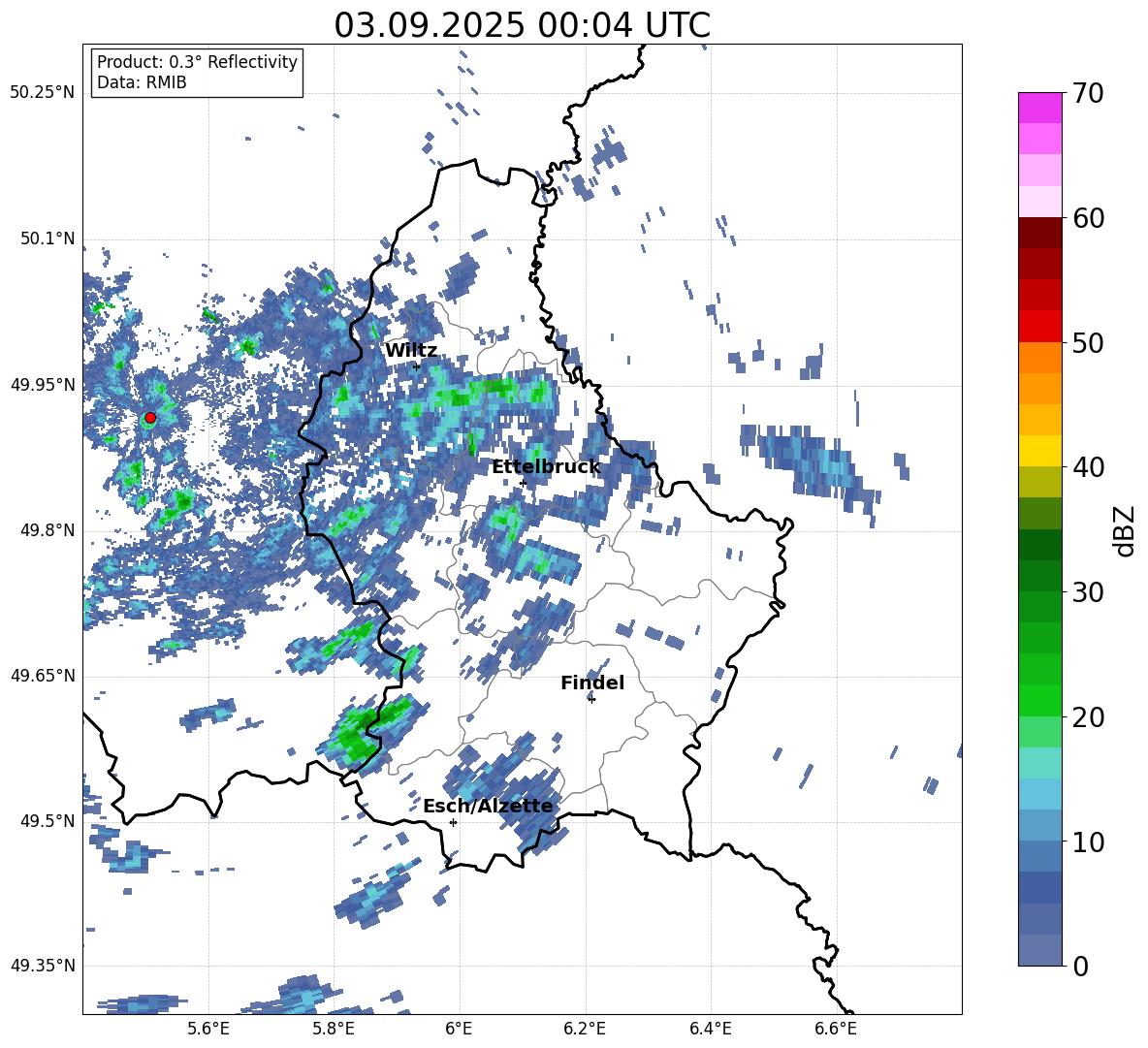Click the colorbar tick value 40

(x=1088, y=467)
